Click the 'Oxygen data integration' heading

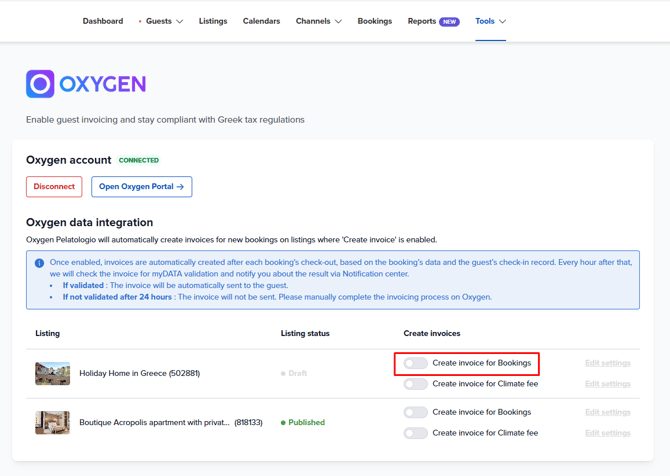click(89, 223)
